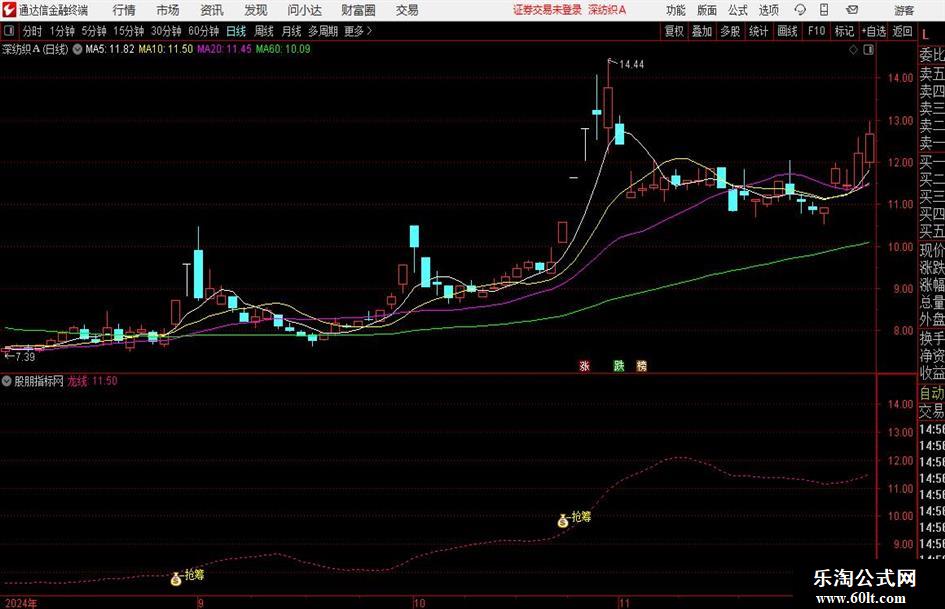945x609 pixels.
Task: Open the customer service headset icon
Action: 800,10
